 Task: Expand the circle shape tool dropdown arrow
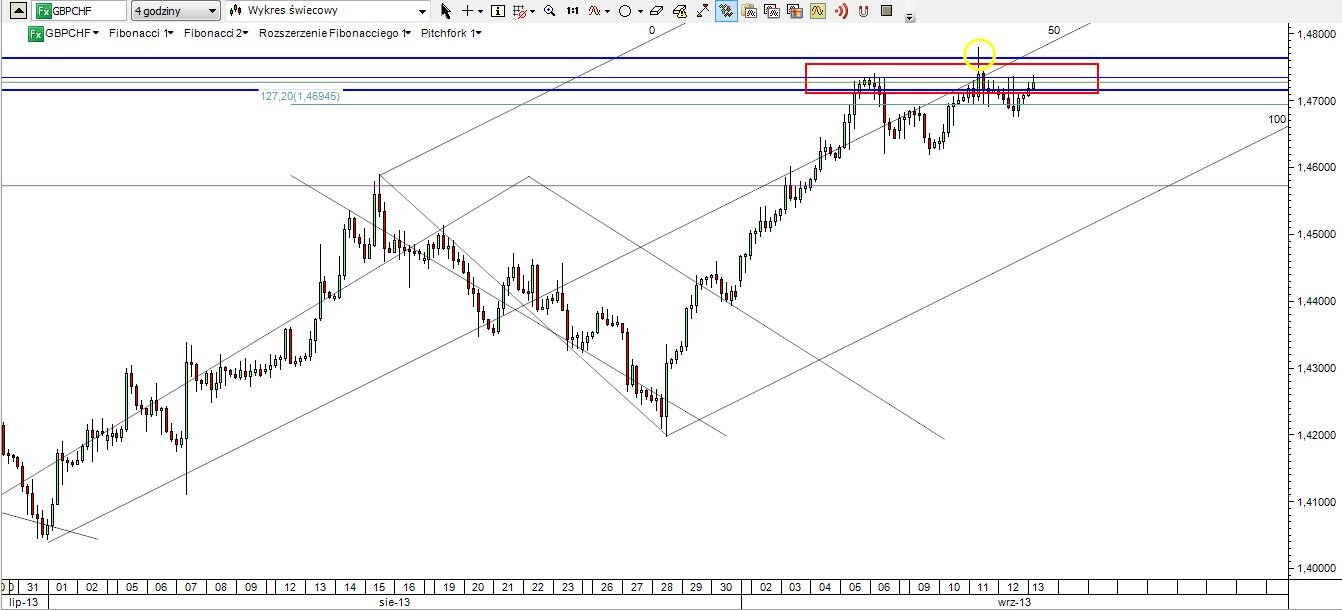click(639, 11)
